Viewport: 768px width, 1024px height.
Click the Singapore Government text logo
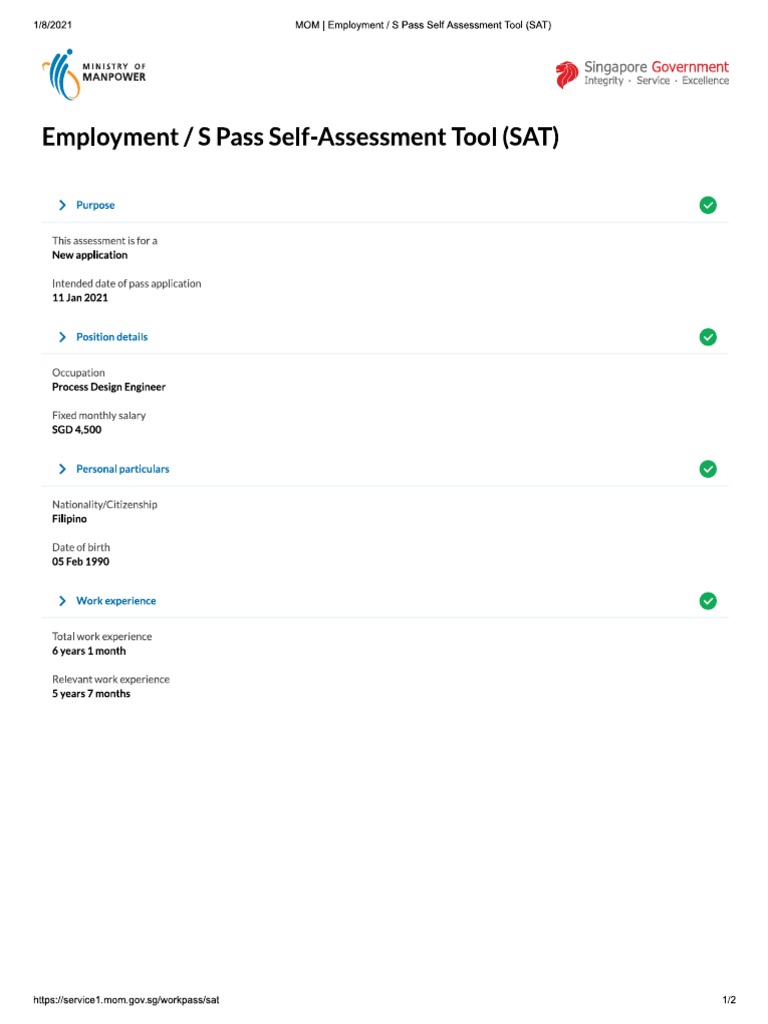pos(656,73)
